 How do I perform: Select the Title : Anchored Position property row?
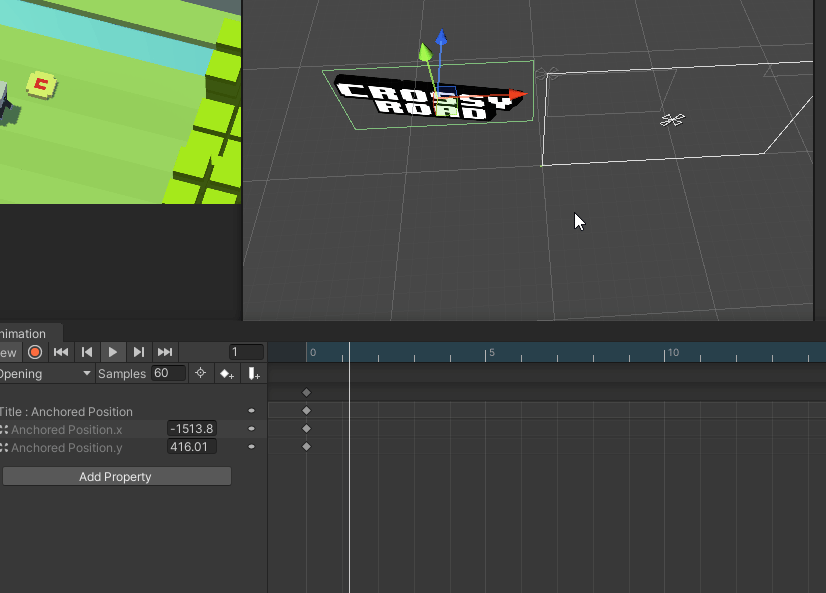point(132,411)
